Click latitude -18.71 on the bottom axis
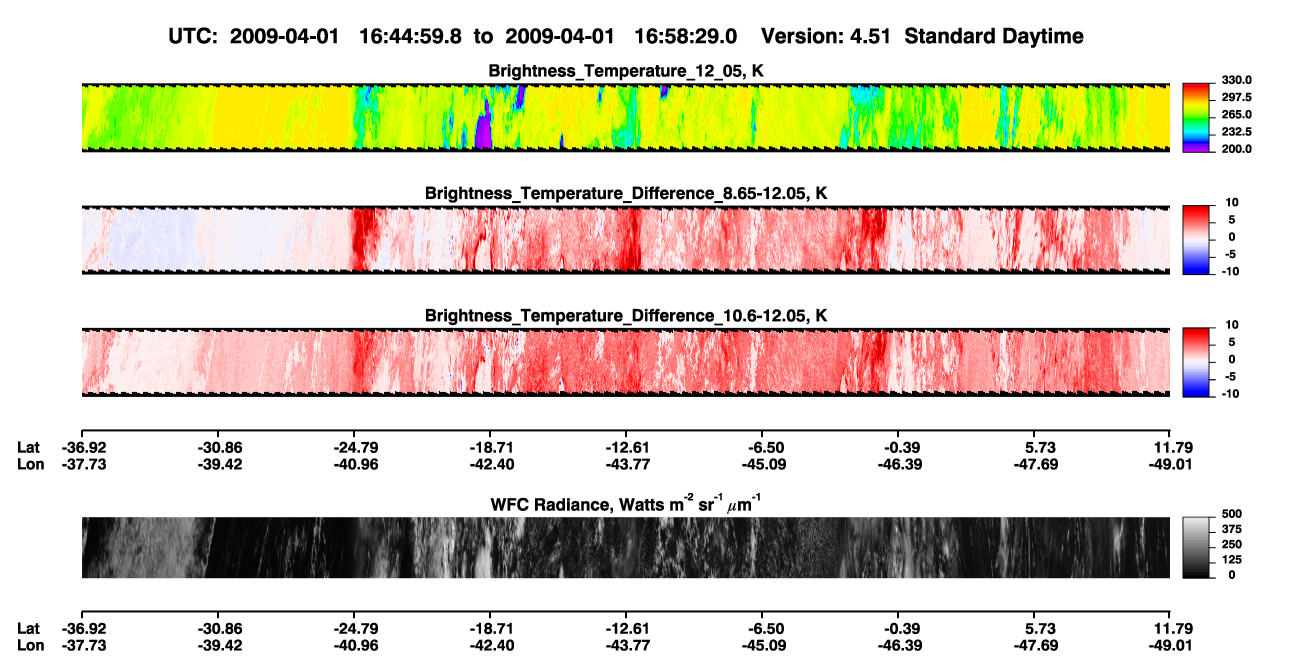This screenshot has height=667, width=1300. [490, 629]
